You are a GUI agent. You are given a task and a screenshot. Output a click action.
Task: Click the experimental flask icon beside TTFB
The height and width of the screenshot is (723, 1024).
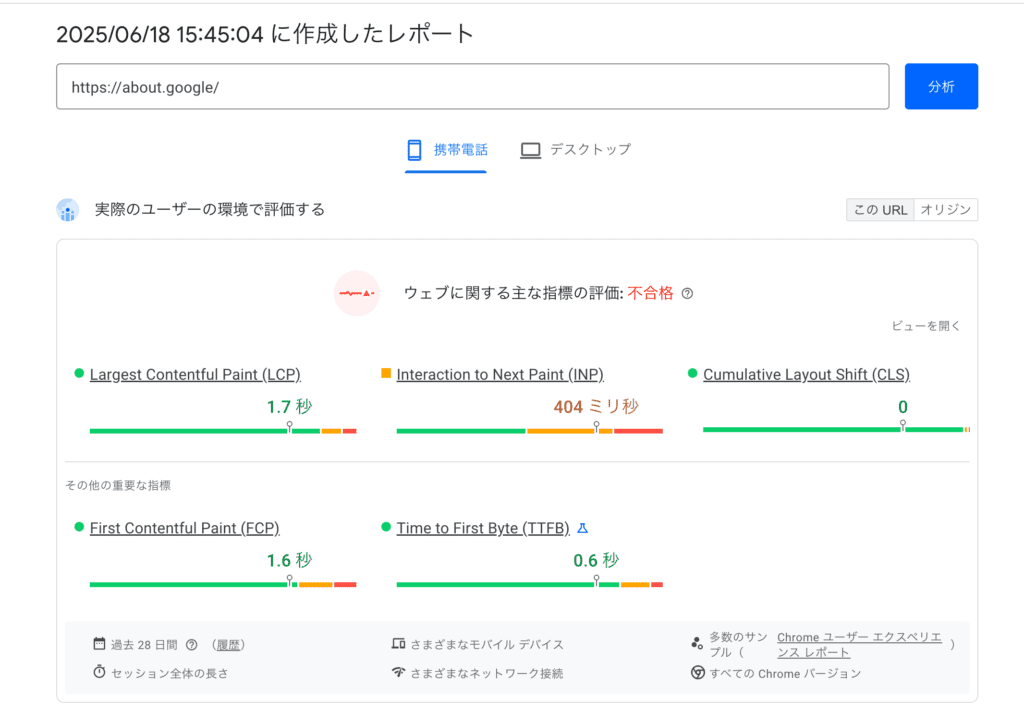tap(583, 528)
